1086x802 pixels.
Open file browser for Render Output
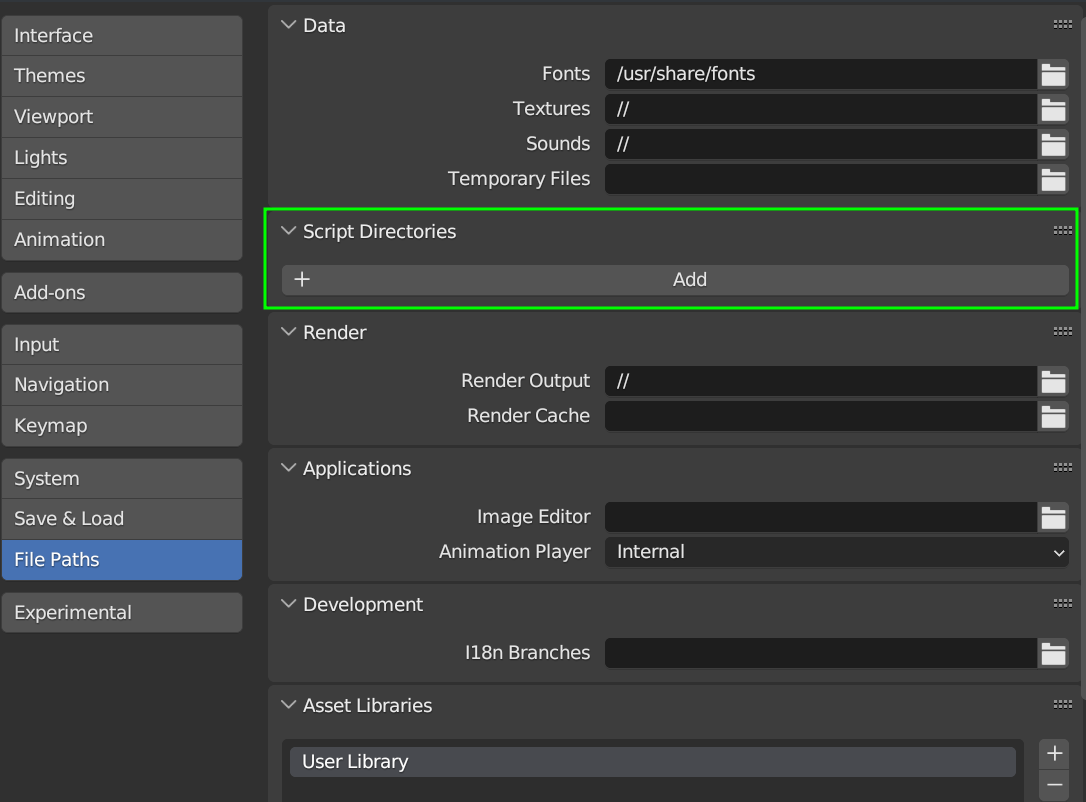[1053, 381]
